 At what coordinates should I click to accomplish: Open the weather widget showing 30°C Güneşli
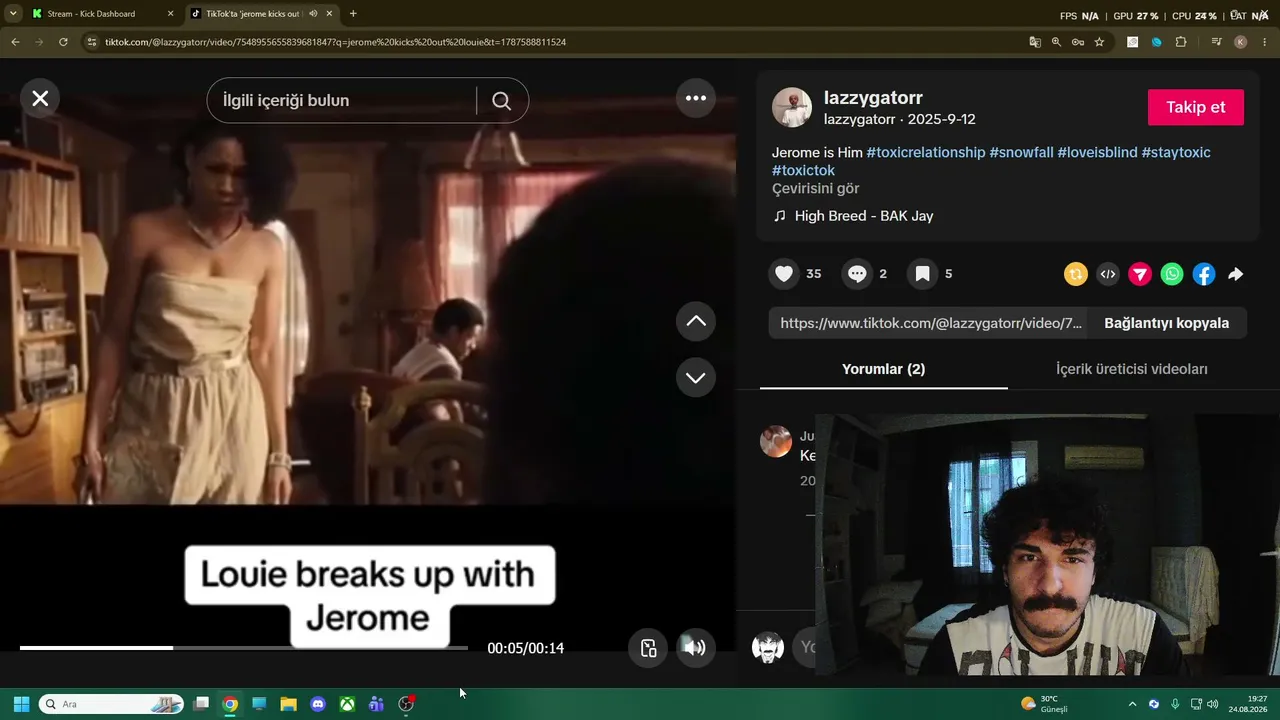point(1043,704)
